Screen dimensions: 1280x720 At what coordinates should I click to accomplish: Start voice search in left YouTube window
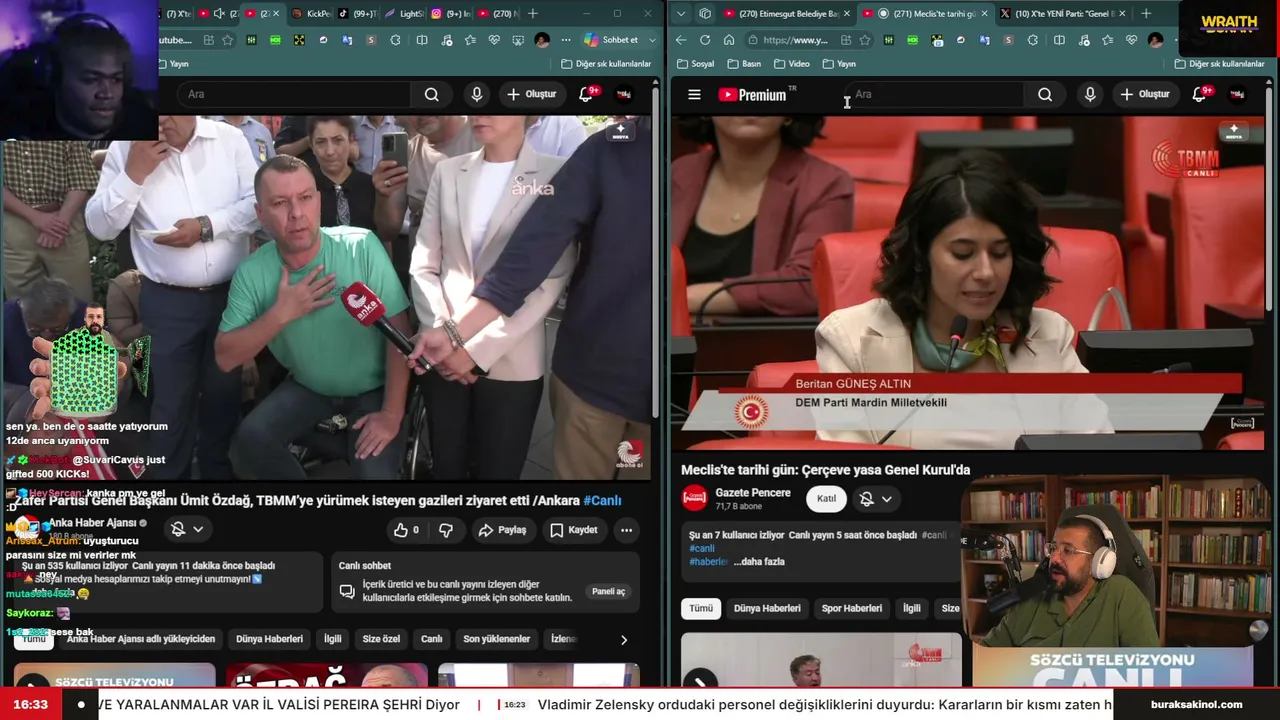(x=477, y=94)
